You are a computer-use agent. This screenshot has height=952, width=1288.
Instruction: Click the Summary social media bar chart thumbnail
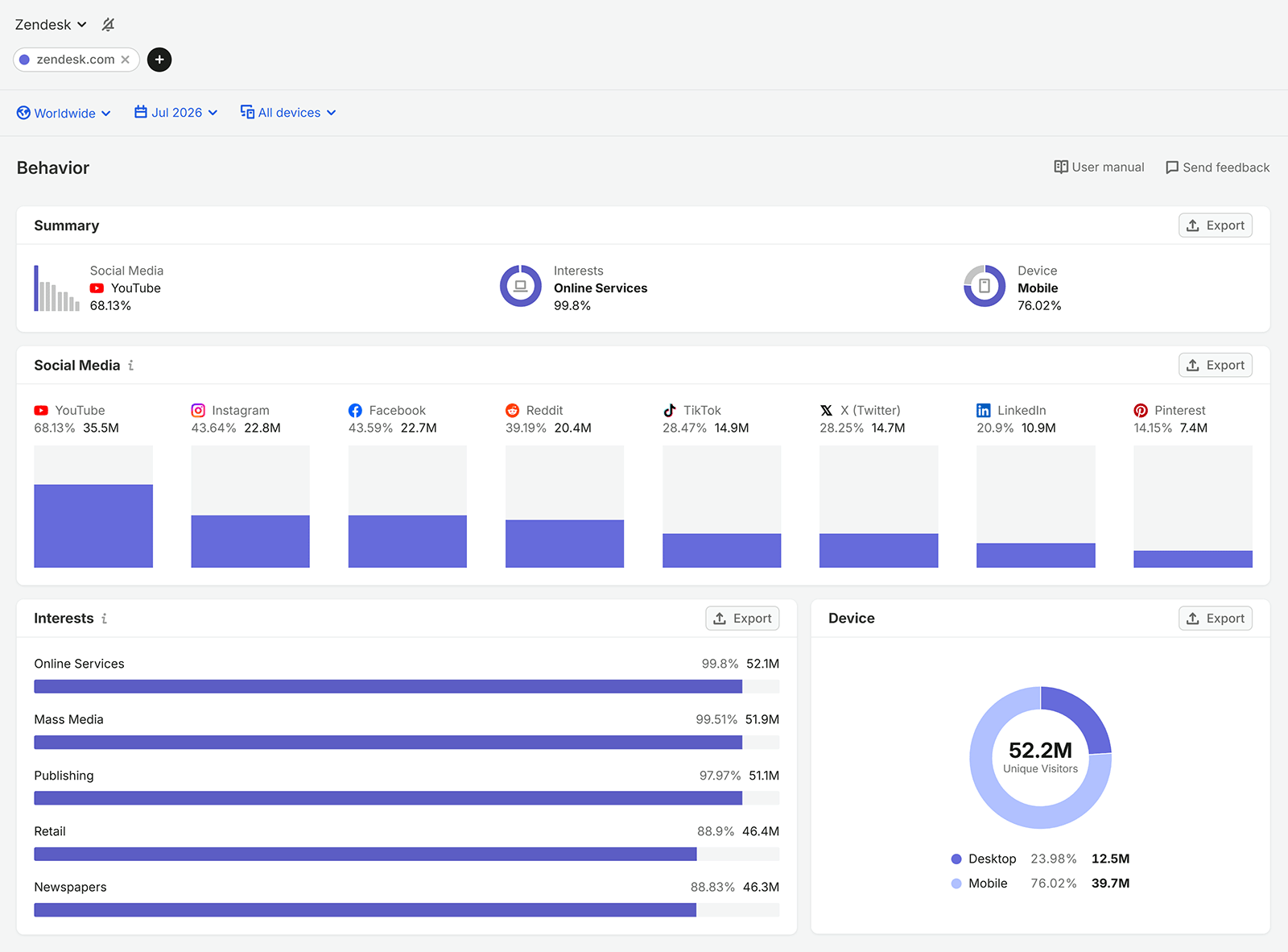point(56,288)
